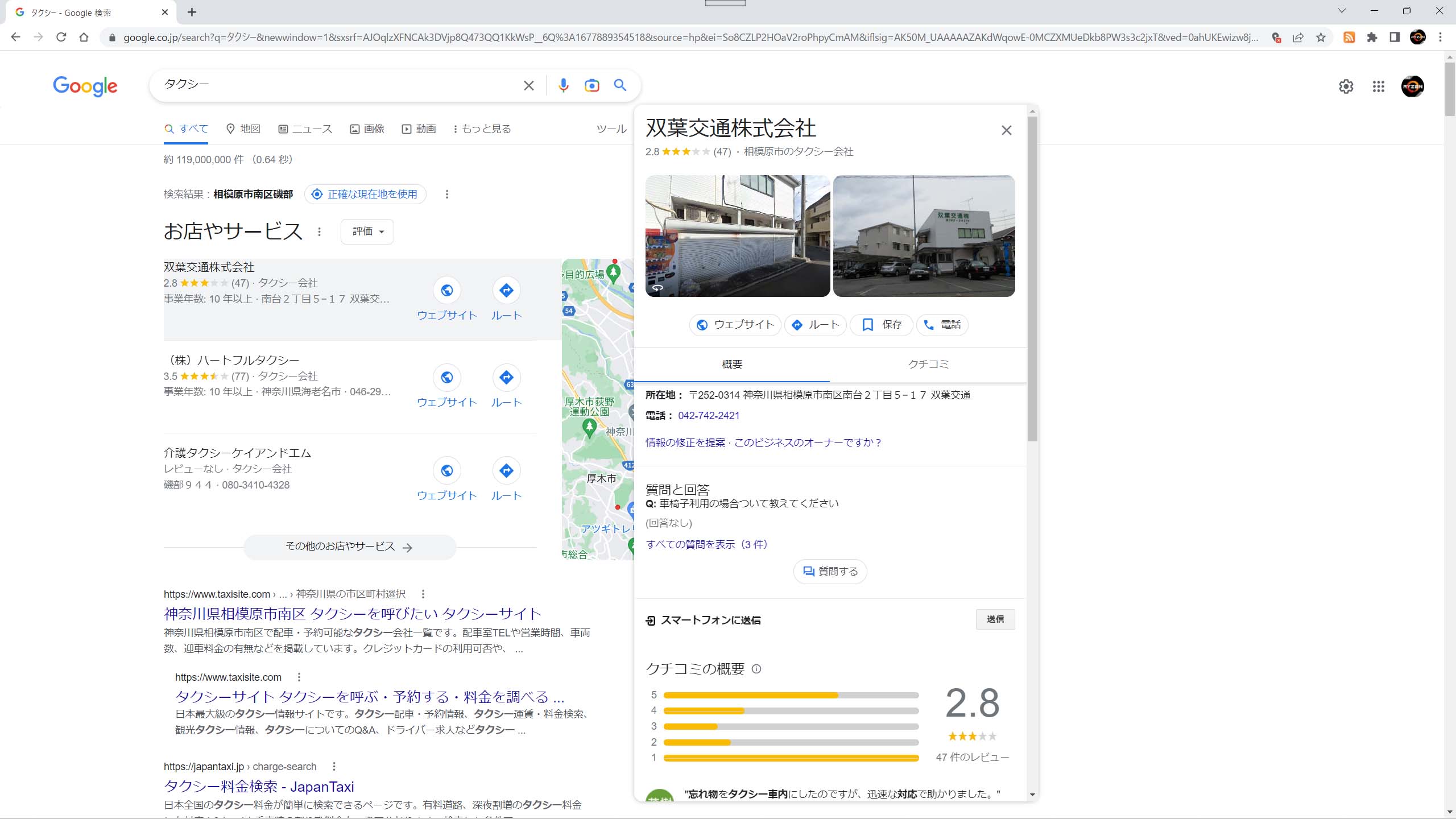Share this page icon in address bar
1456x819 pixels.
(x=1298, y=38)
